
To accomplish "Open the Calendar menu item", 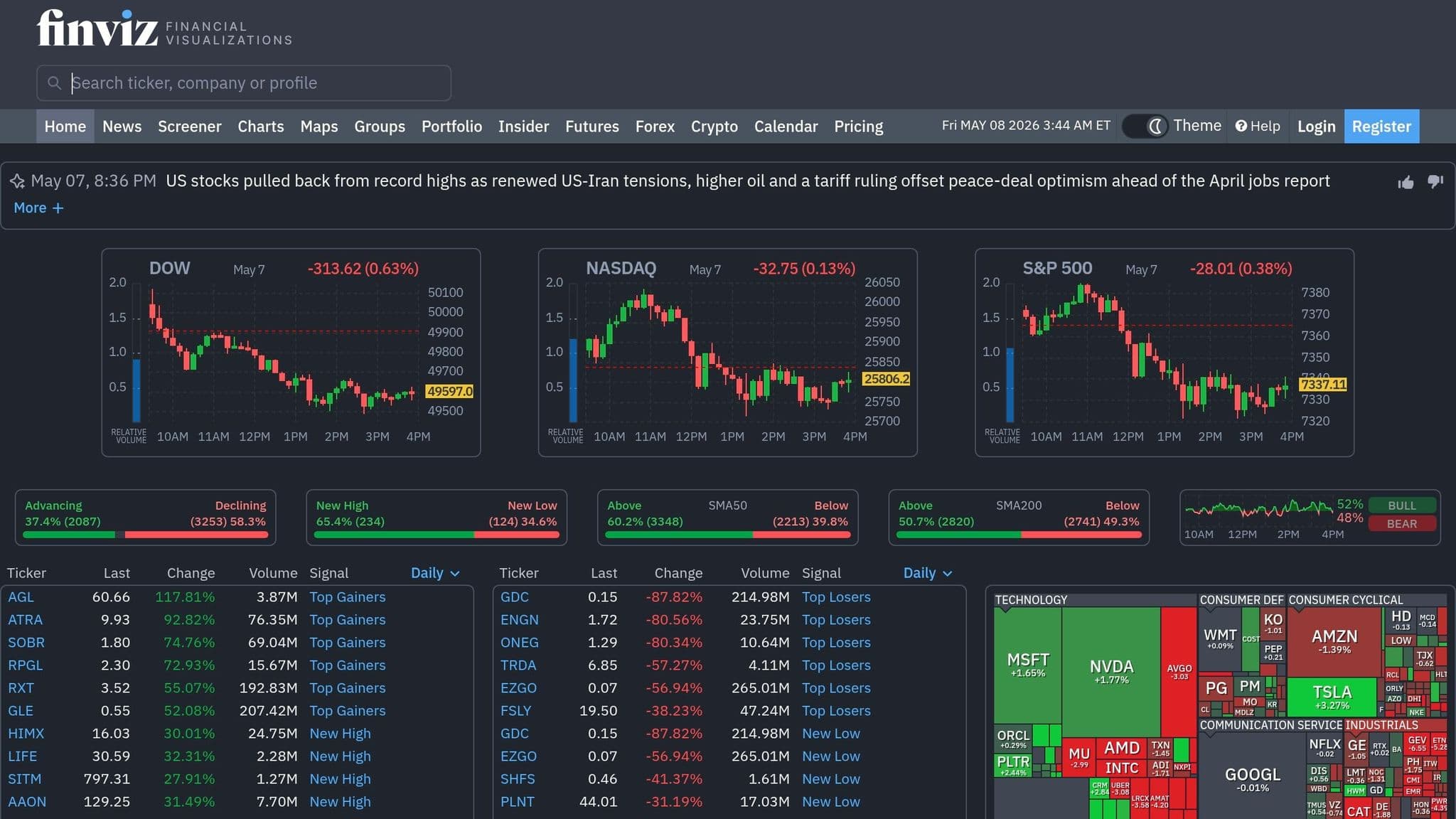I will coord(786,127).
